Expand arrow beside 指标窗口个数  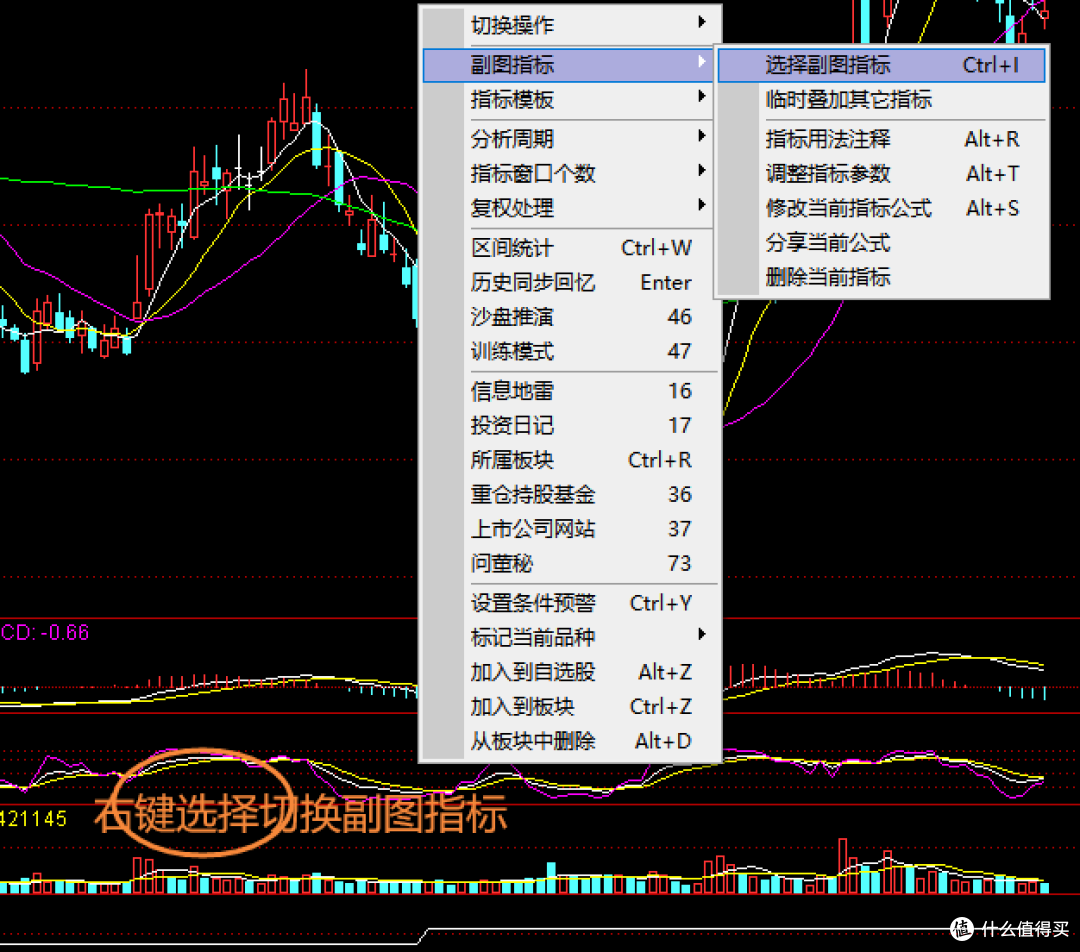[702, 169]
